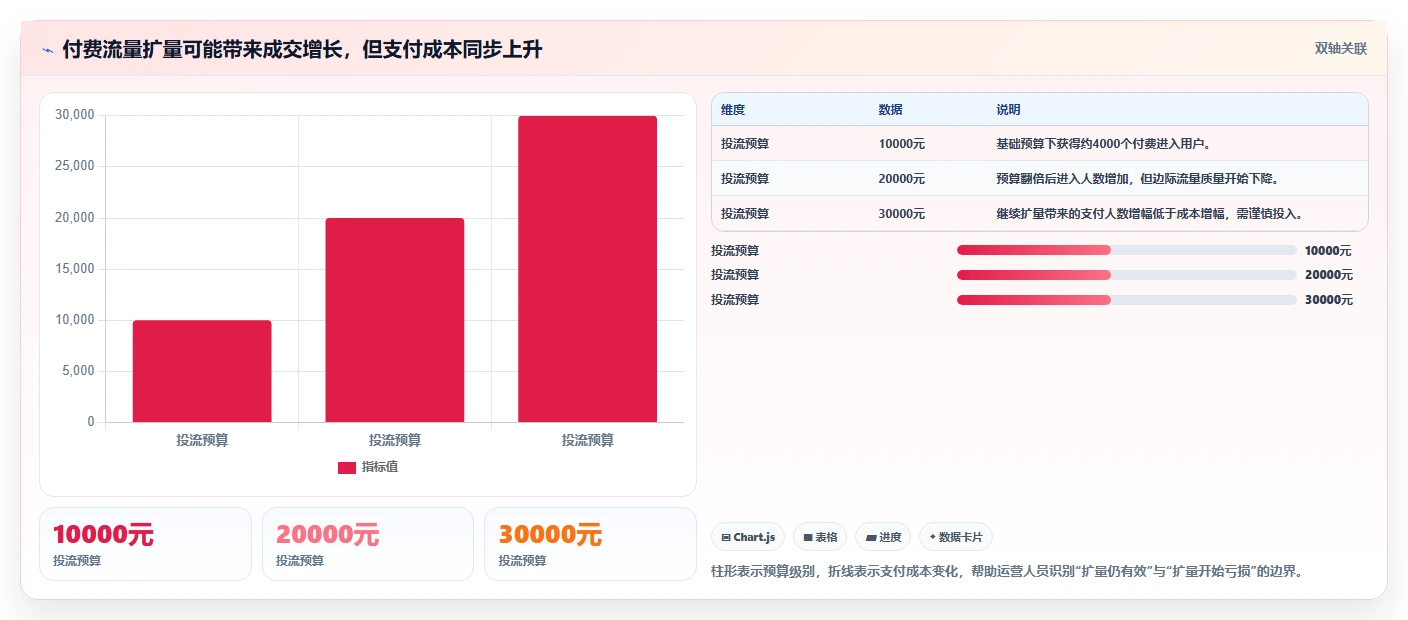Click the progress bar in the 10000元 row
The height and width of the screenshot is (620, 1408).
pos(1126,250)
